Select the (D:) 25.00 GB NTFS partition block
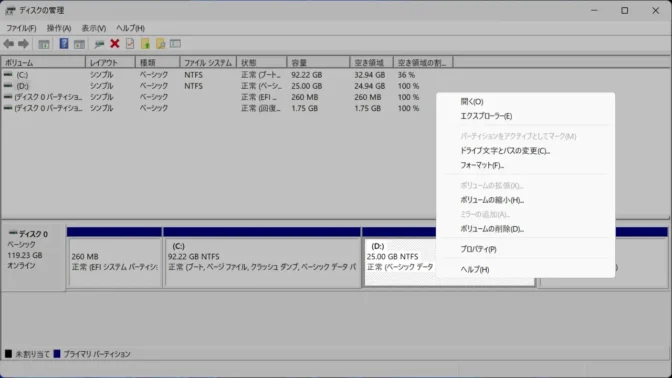Screen dimensions: 672x378 pos(400,262)
